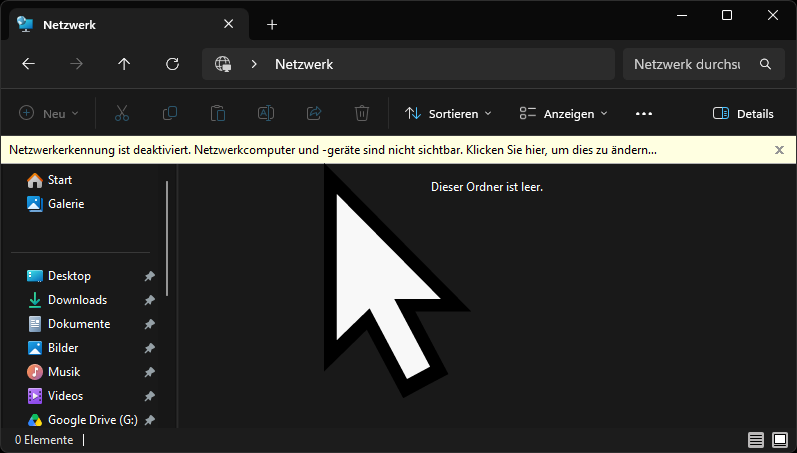Click the pin icon next to Desktop
The width and height of the screenshot is (797, 453).
click(x=149, y=276)
